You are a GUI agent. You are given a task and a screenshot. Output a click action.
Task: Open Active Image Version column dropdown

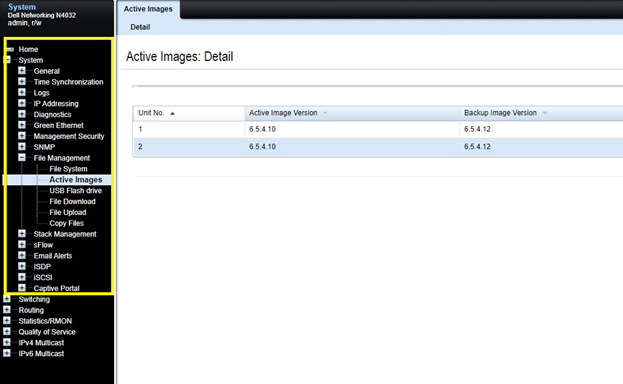pyautogui.click(x=325, y=113)
